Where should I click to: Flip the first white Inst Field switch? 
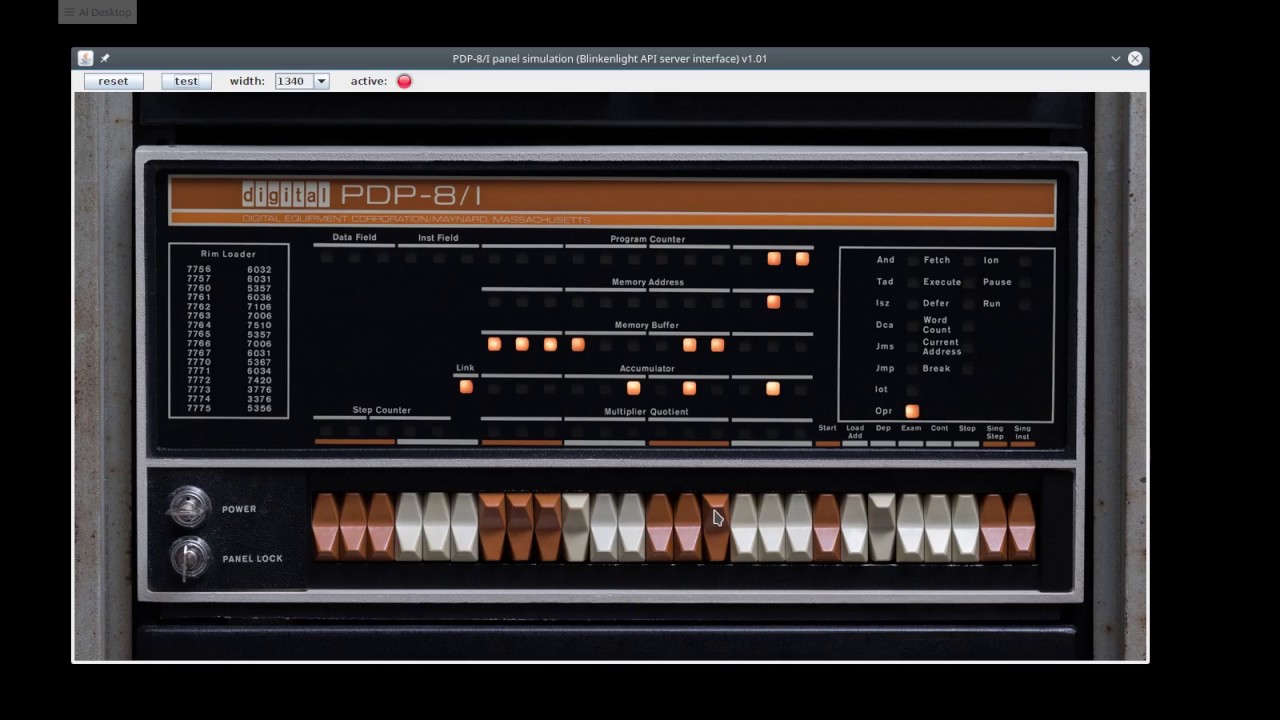[x=409, y=526]
